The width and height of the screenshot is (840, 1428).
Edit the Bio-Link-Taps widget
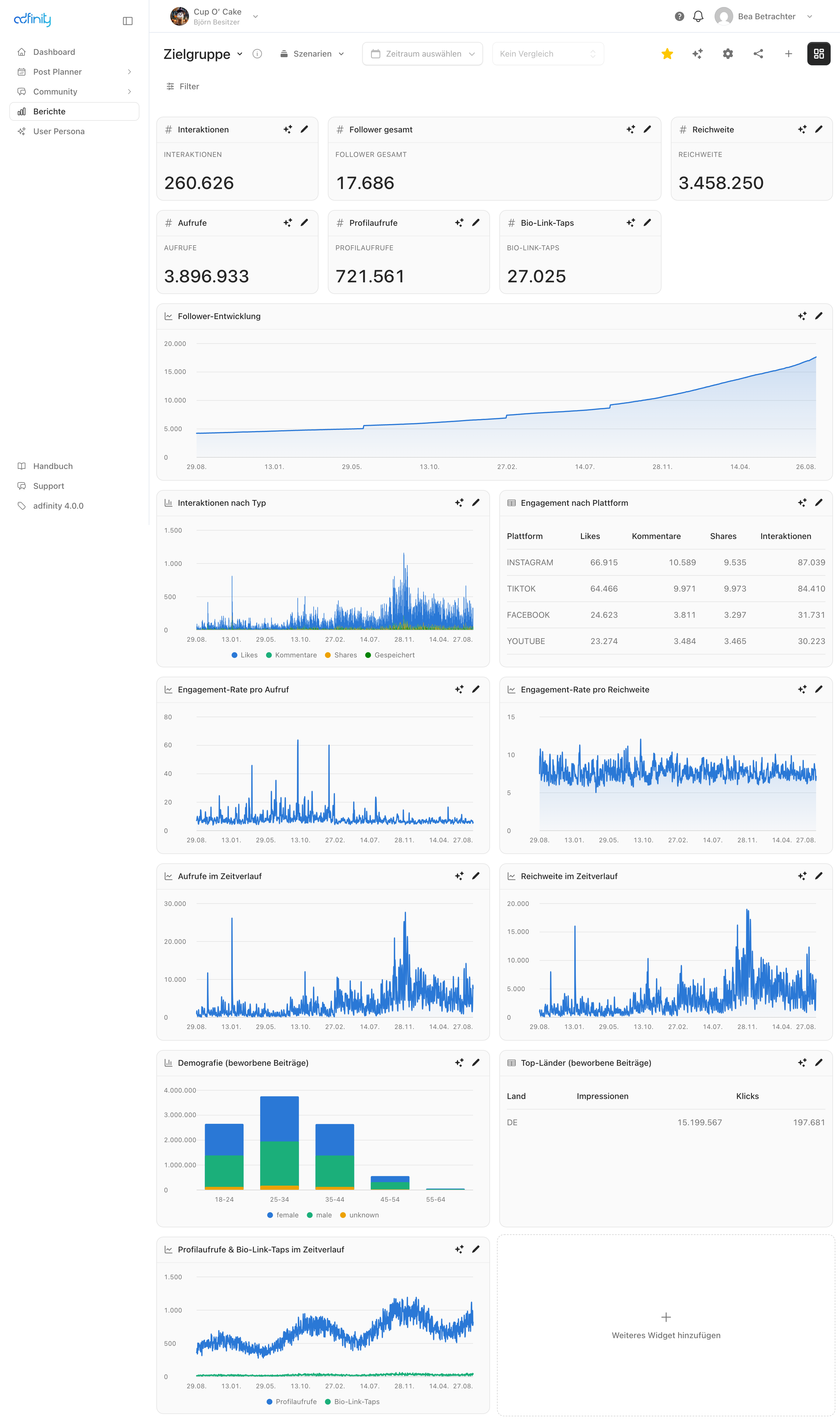click(x=647, y=223)
